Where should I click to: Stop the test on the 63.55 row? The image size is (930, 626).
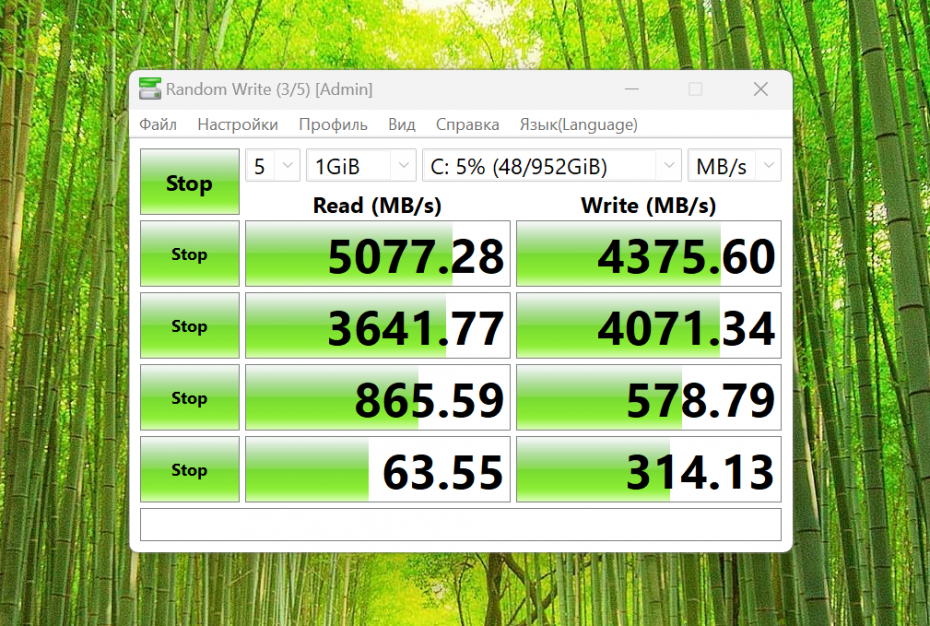[190, 469]
